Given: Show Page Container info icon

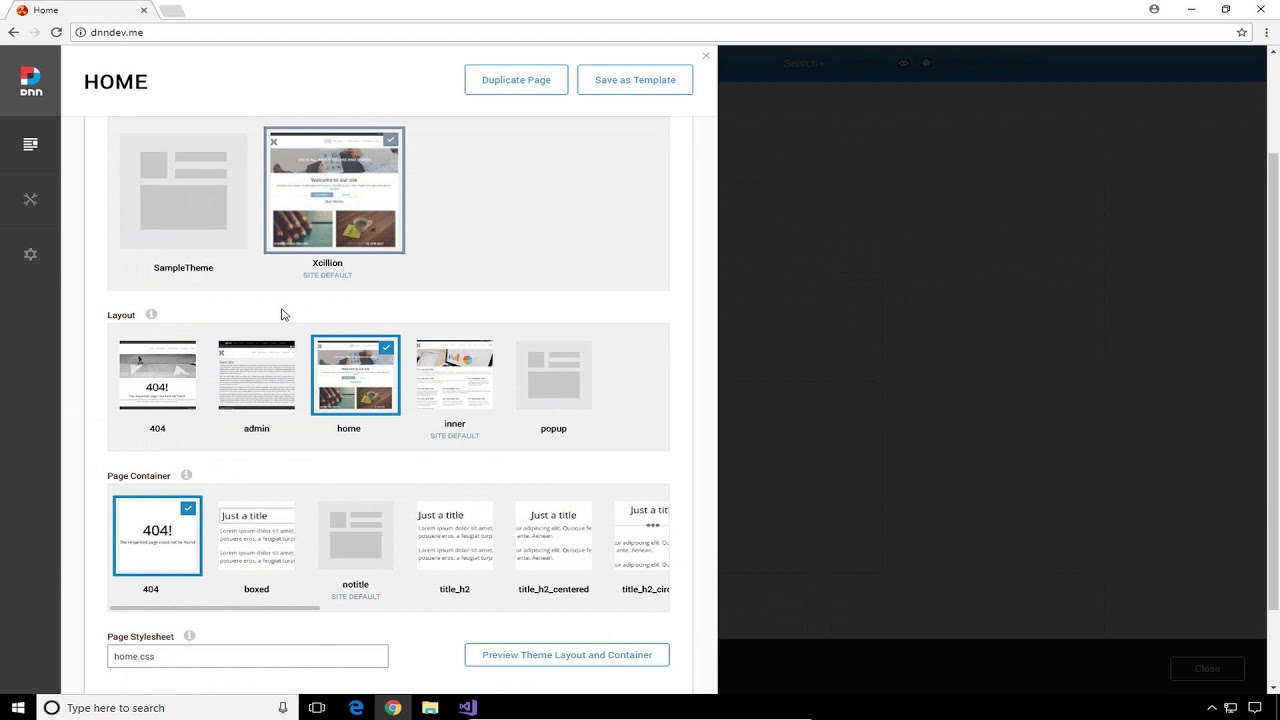Looking at the screenshot, I should coord(186,475).
